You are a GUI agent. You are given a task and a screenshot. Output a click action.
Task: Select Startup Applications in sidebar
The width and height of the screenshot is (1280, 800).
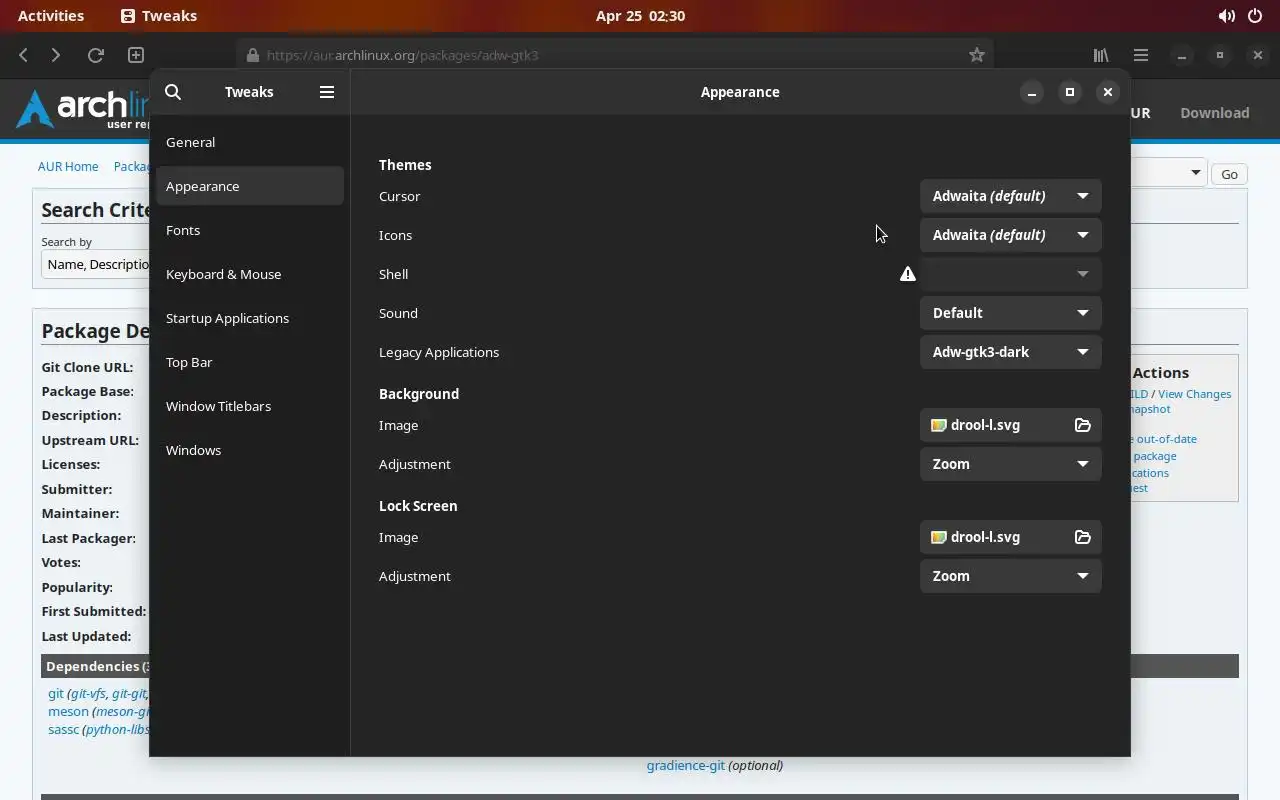[x=250, y=318]
